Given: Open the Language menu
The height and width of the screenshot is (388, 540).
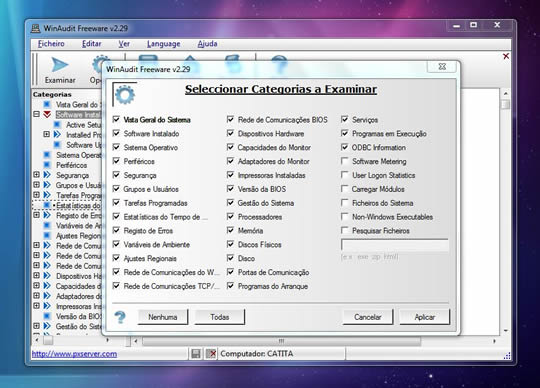Looking at the screenshot, I should click(x=164, y=44).
